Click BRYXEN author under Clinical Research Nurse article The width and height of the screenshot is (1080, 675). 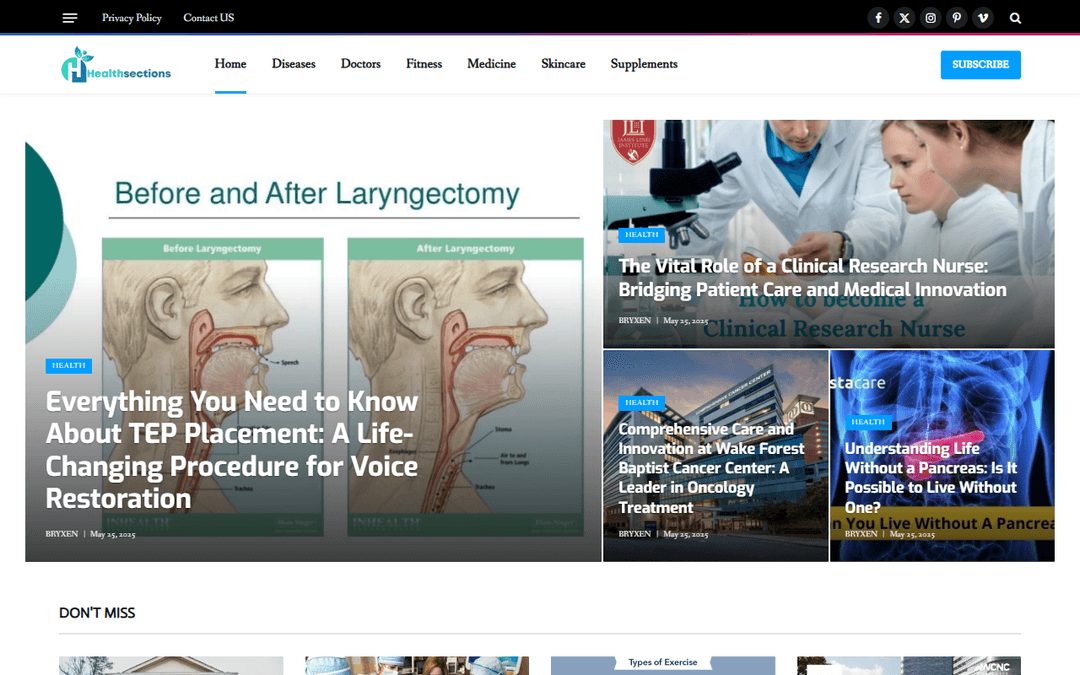(x=634, y=320)
